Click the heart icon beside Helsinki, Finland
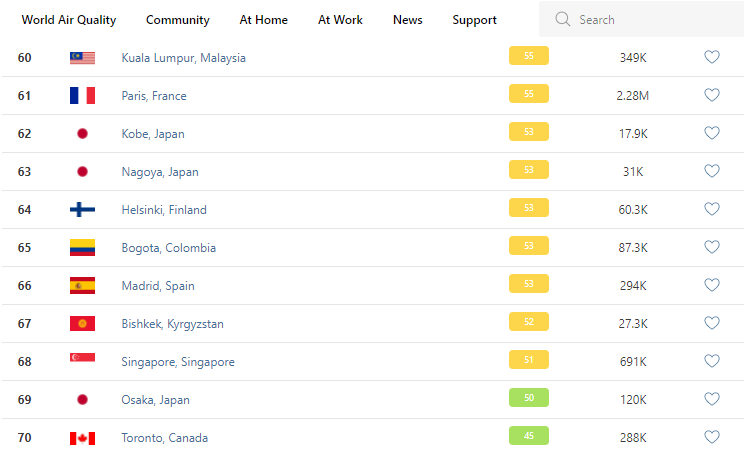 click(x=712, y=209)
